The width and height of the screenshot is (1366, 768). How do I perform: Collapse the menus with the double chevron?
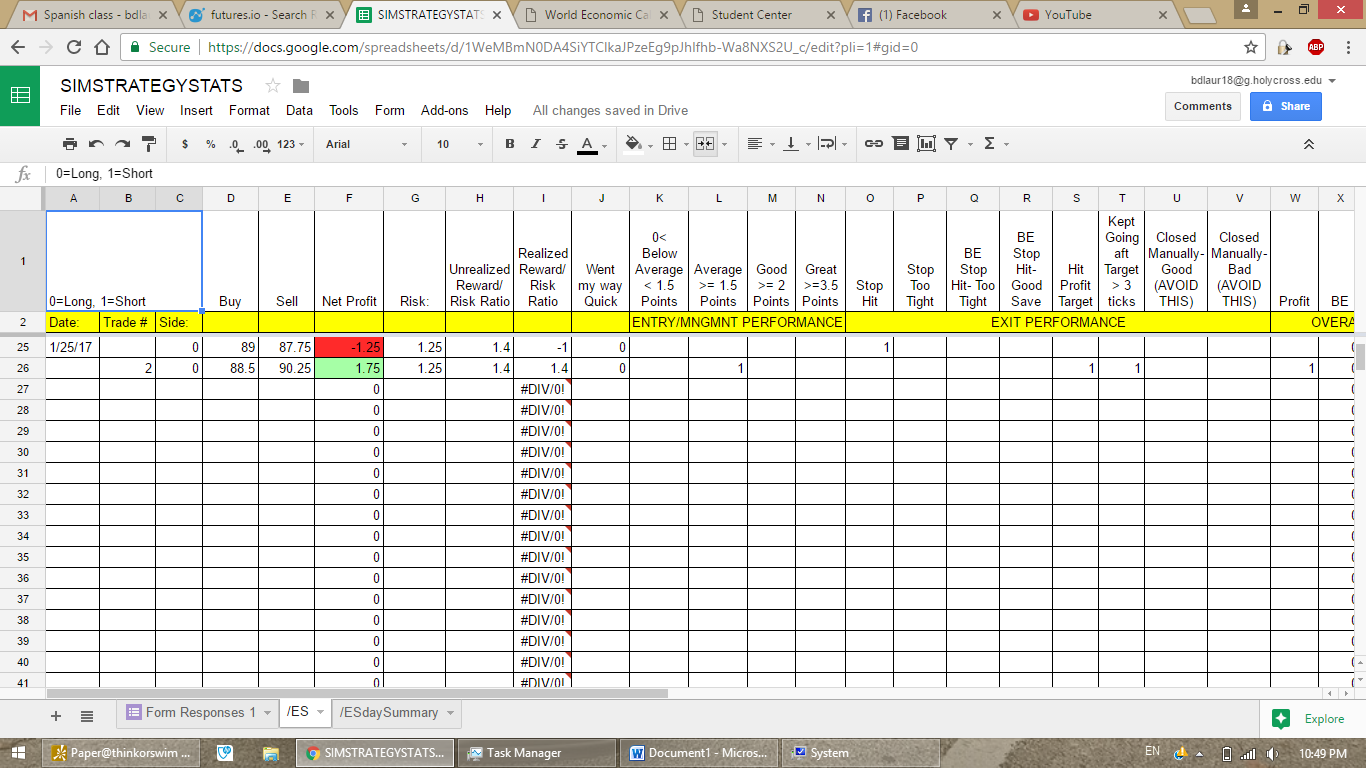pyautogui.click(x=1308, y=144)
